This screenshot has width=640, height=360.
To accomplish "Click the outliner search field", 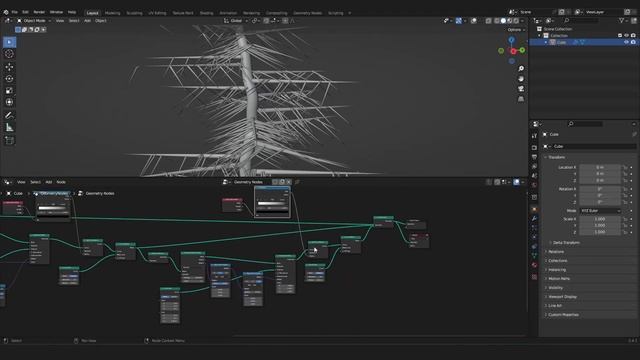I will (x=581, y=20).
